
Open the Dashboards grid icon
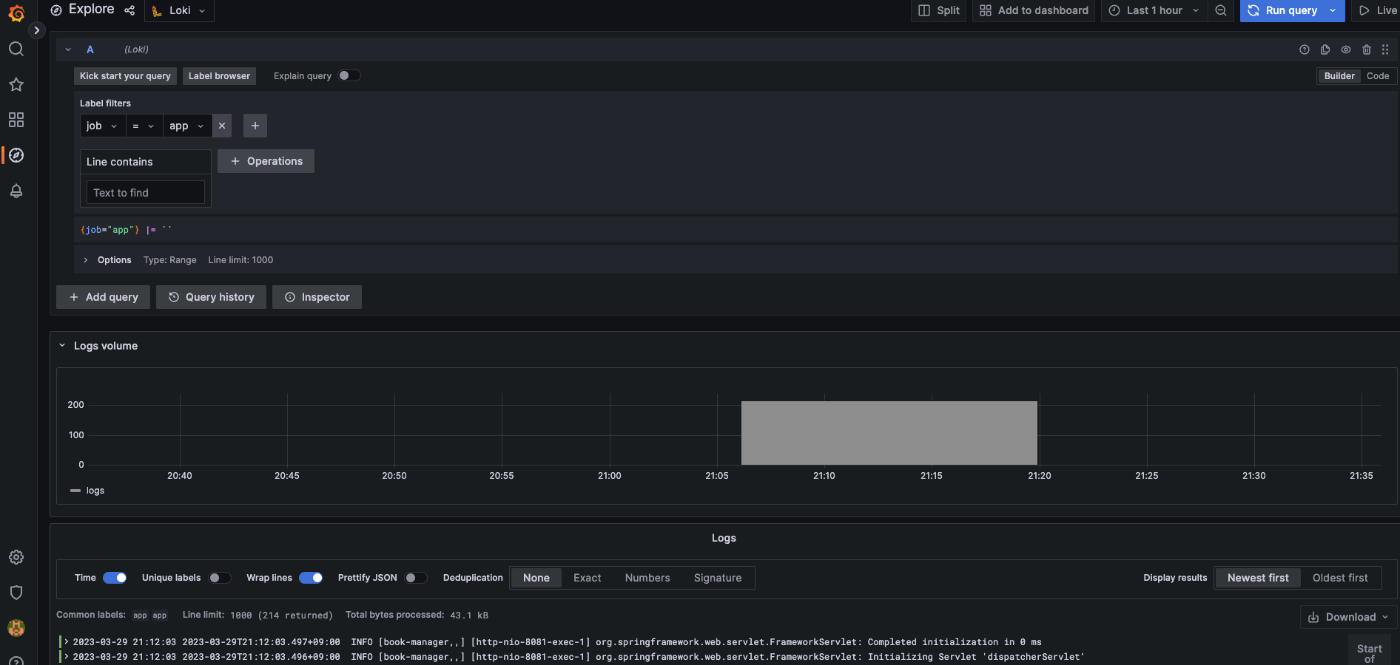coord(16,120)
